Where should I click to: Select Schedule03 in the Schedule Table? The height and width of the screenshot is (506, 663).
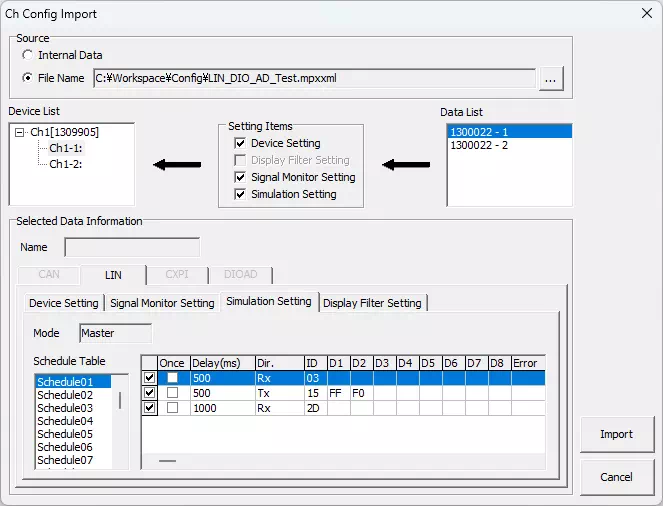73,408
